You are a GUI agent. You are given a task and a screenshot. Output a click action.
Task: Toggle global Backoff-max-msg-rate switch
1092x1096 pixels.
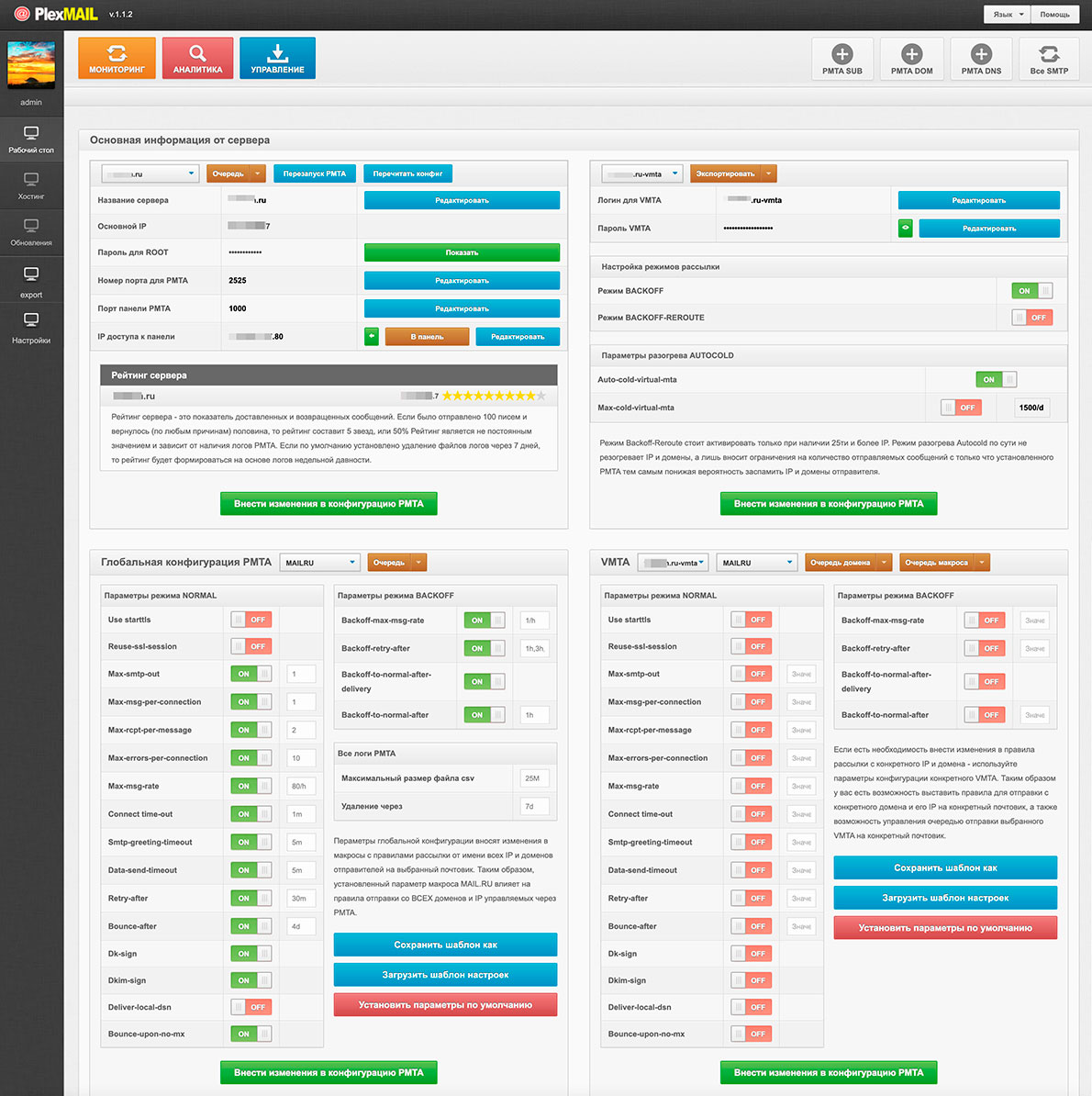(x=485, y=620)
